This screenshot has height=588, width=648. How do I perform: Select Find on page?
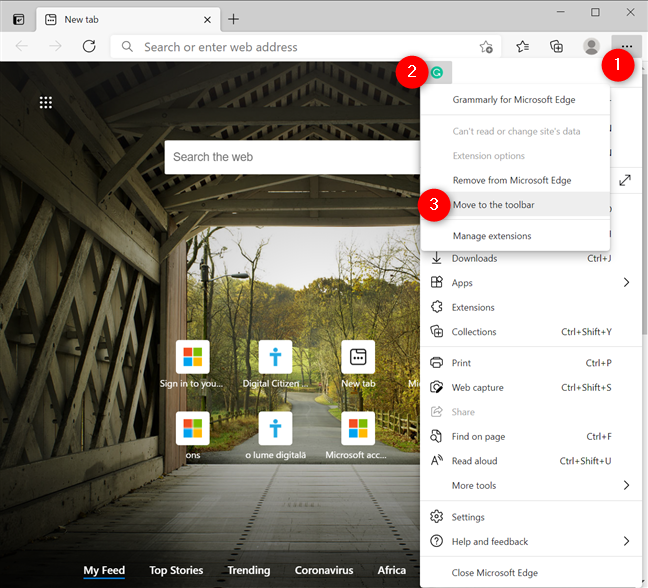[531, 436]
